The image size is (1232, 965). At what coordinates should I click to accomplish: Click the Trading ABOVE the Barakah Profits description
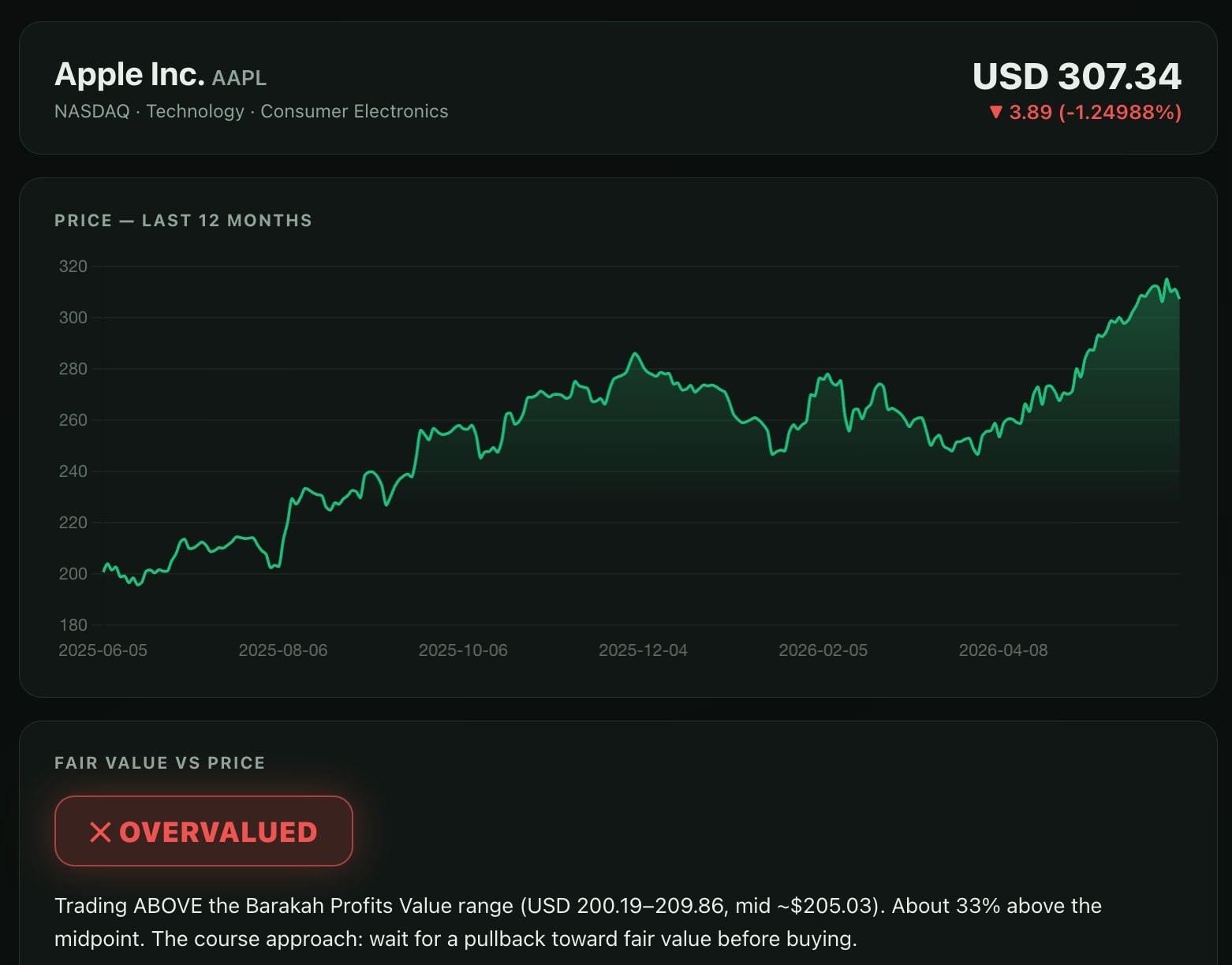(x=578, y=922)
